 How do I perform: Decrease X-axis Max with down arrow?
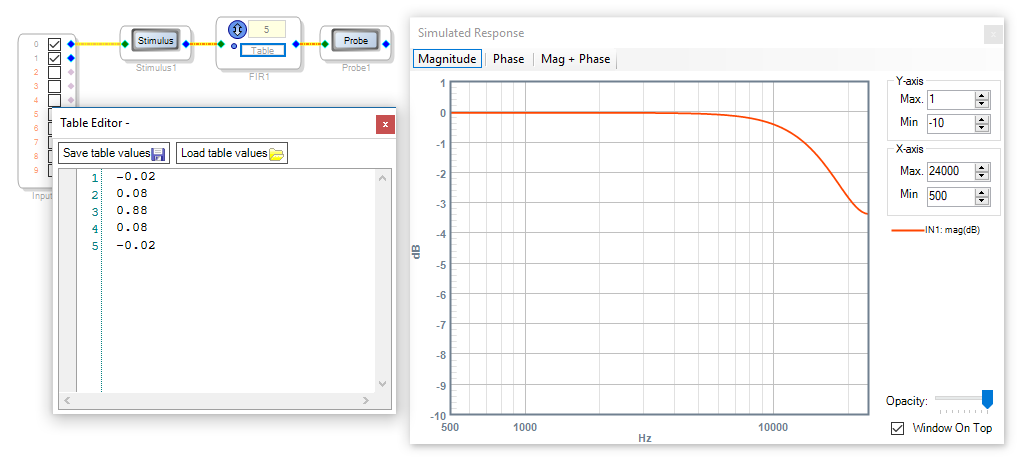coord(982,175)
